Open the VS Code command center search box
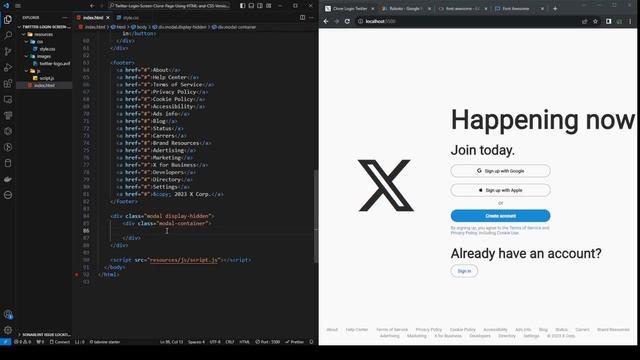The image size is (640, 360). [x=169, y=6]
